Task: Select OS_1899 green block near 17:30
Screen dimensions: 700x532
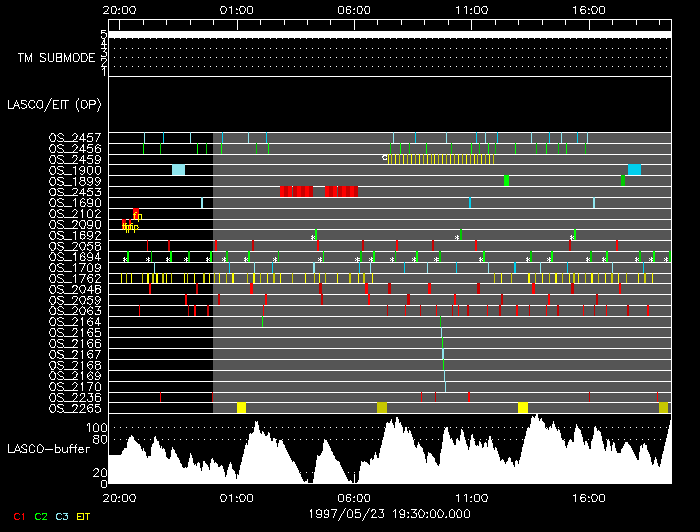Action: (x=623, y=180)
